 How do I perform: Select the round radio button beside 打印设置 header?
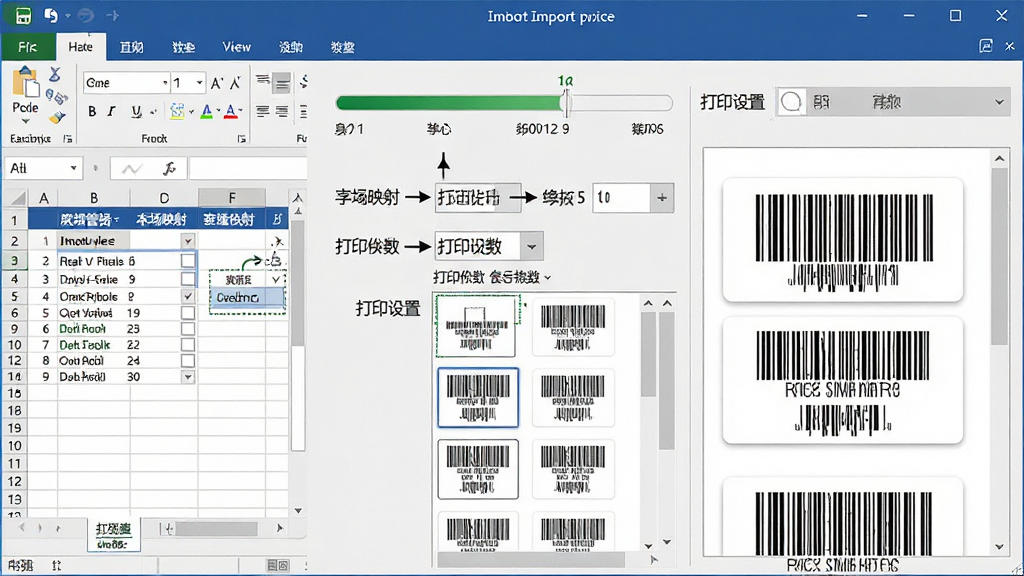(791, 102)
